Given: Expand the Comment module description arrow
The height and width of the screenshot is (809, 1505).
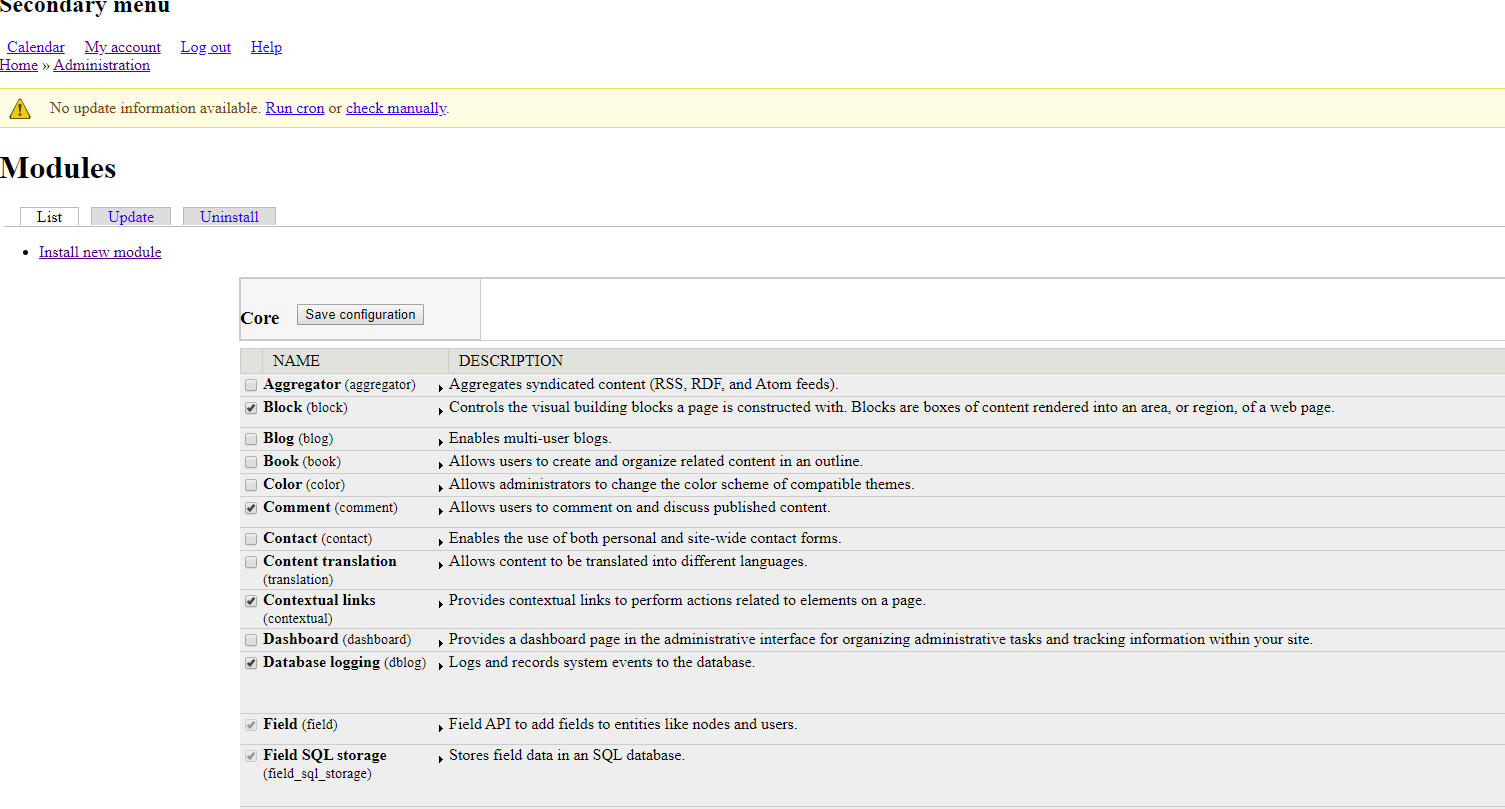Looking at the screenshot, I should pyautogui.click(x=441, y=509).
